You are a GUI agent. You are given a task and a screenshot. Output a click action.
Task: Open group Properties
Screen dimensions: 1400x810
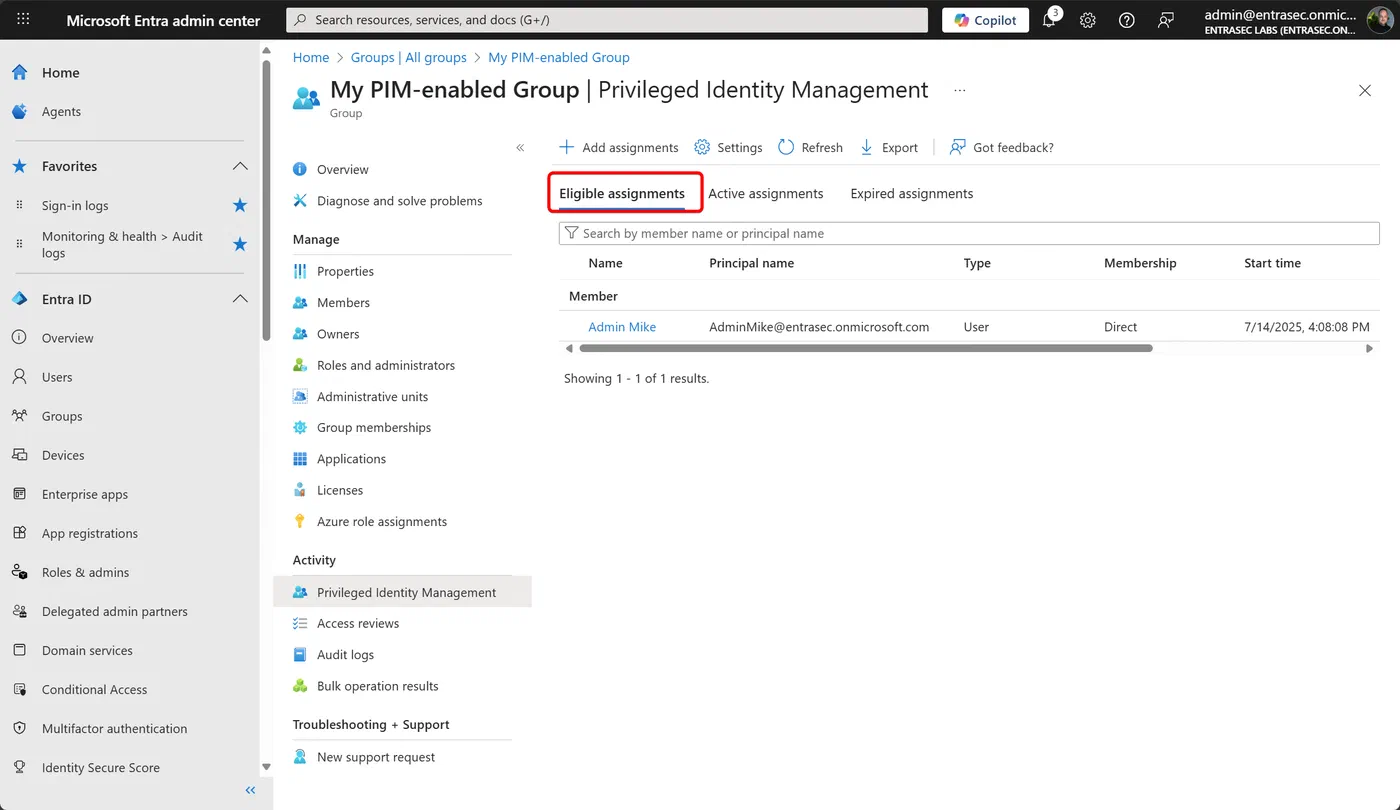[345, 271]
